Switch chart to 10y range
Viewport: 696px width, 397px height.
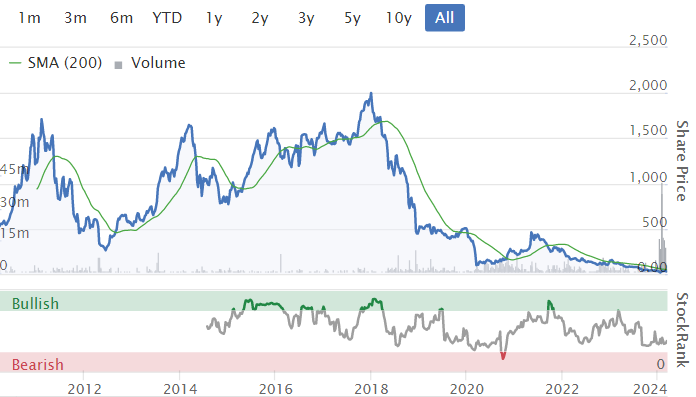(x=399, y=18)
